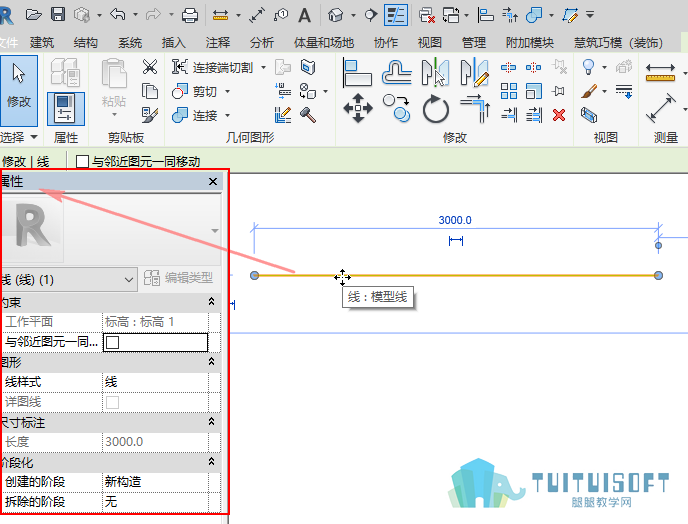Open the 结构 ribbon tab
Viewport: 688px width, 524px height.
coord(86,43)
